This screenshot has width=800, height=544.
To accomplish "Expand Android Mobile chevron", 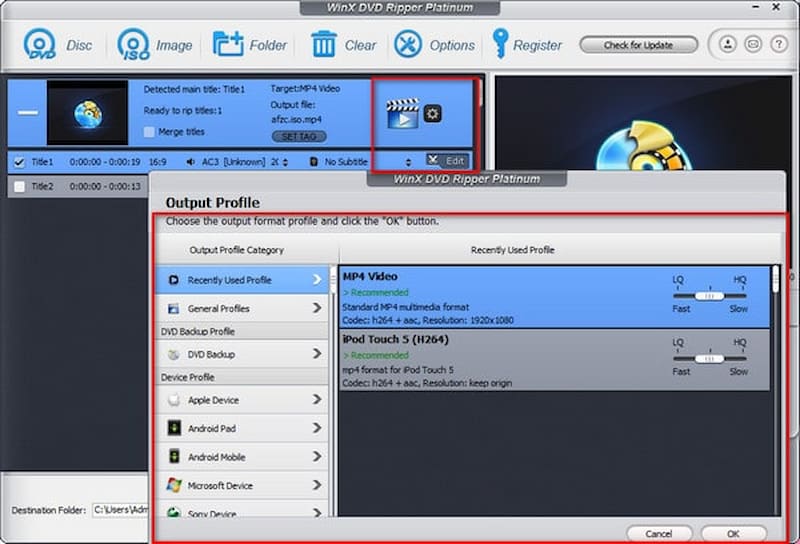I will tap(317, 456).
